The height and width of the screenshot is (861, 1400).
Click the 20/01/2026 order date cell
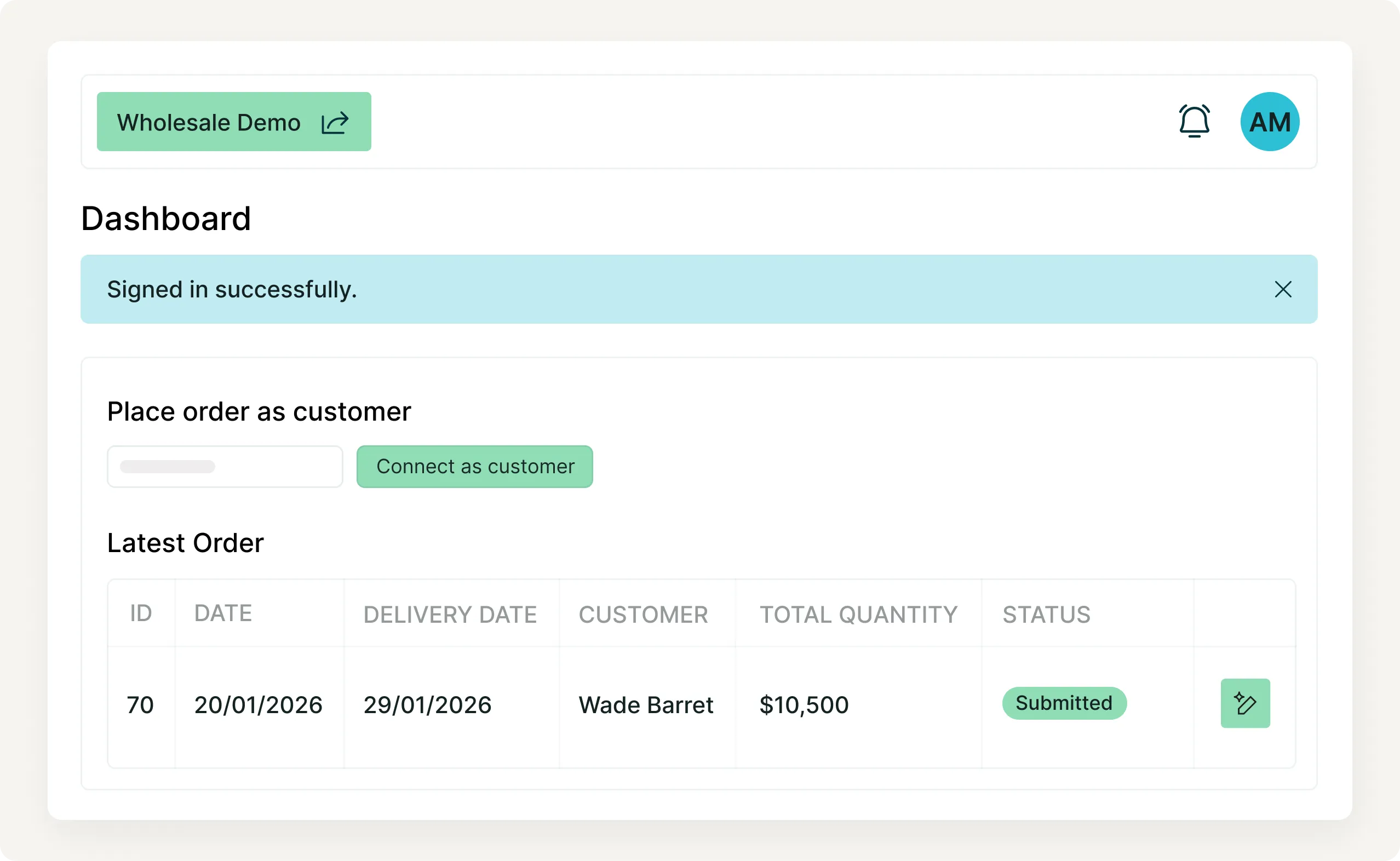pos(258,705)
